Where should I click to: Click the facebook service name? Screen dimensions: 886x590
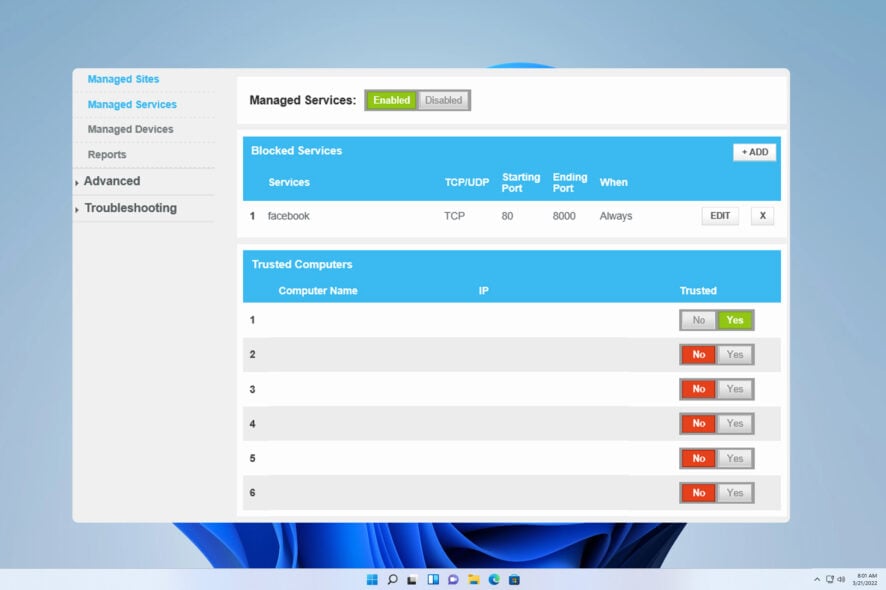[x=289, y=216]
